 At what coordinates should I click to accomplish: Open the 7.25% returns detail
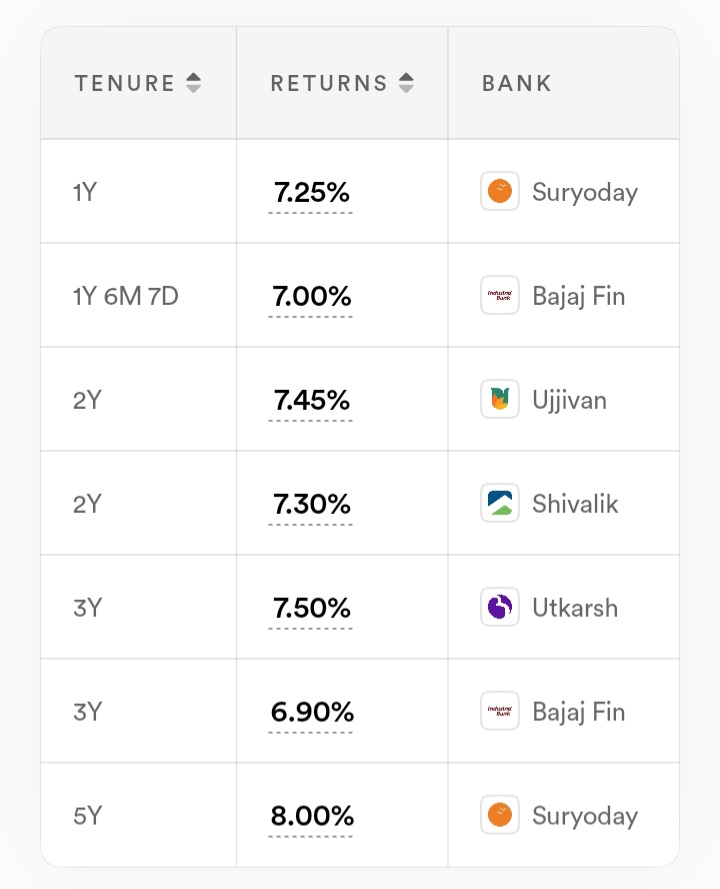click(311, 192)
